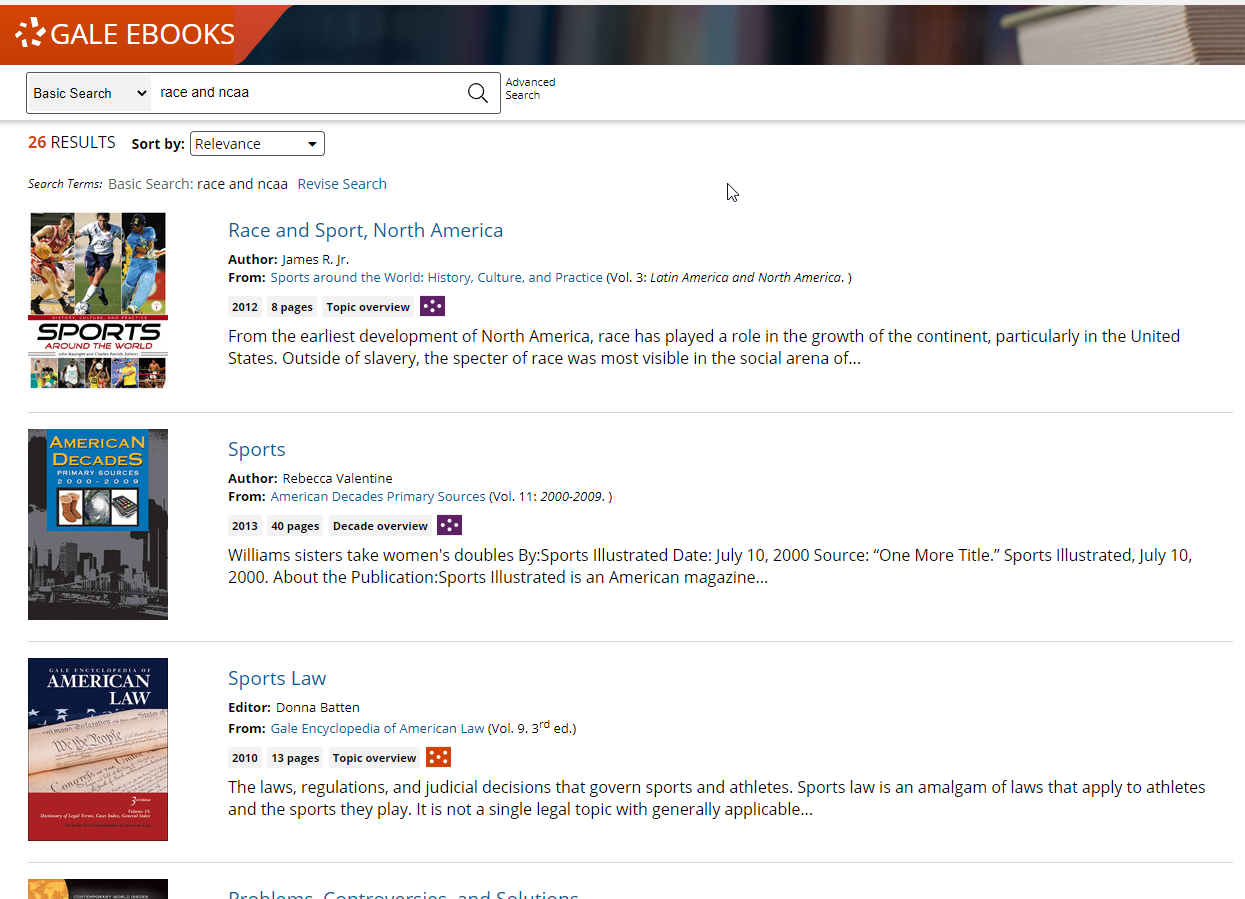The width and height of the screenshot is (1245, 899).
Task: Open the Sports article by Rebecca Valentine
Action: coord(257,449)
